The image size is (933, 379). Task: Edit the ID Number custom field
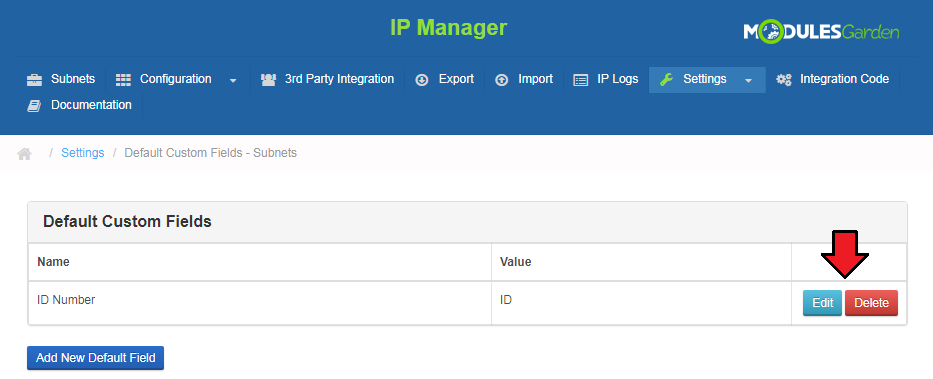[x=822, y=303]
